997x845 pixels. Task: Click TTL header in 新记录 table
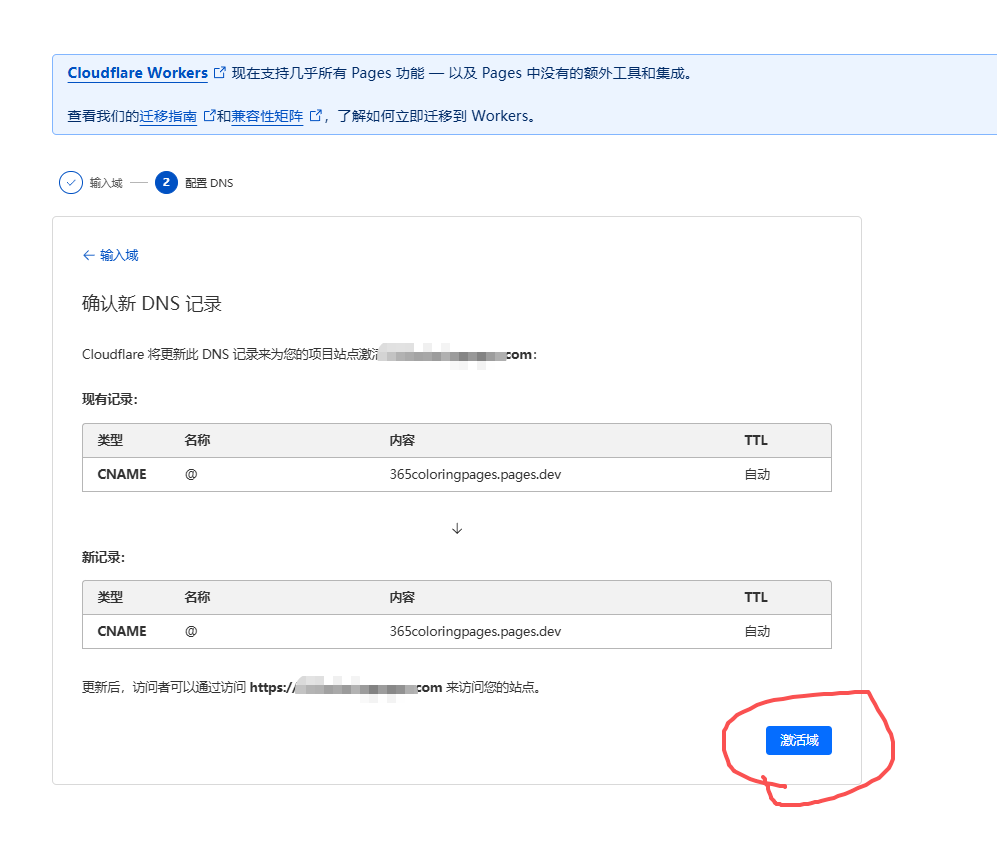(x=756, y=597)
